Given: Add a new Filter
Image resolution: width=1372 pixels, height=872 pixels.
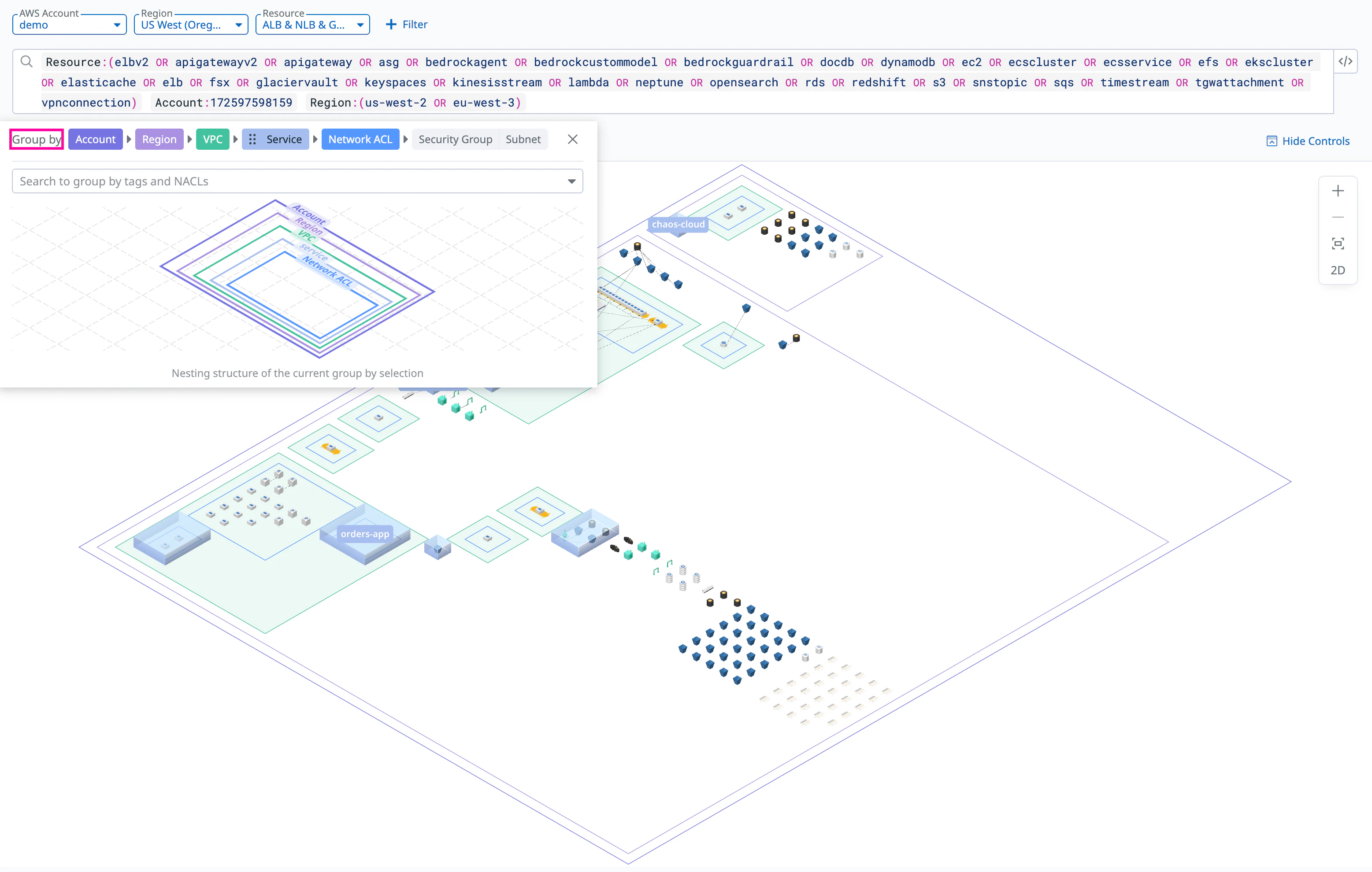Looking at the screenshot, I should pos(406,25).
